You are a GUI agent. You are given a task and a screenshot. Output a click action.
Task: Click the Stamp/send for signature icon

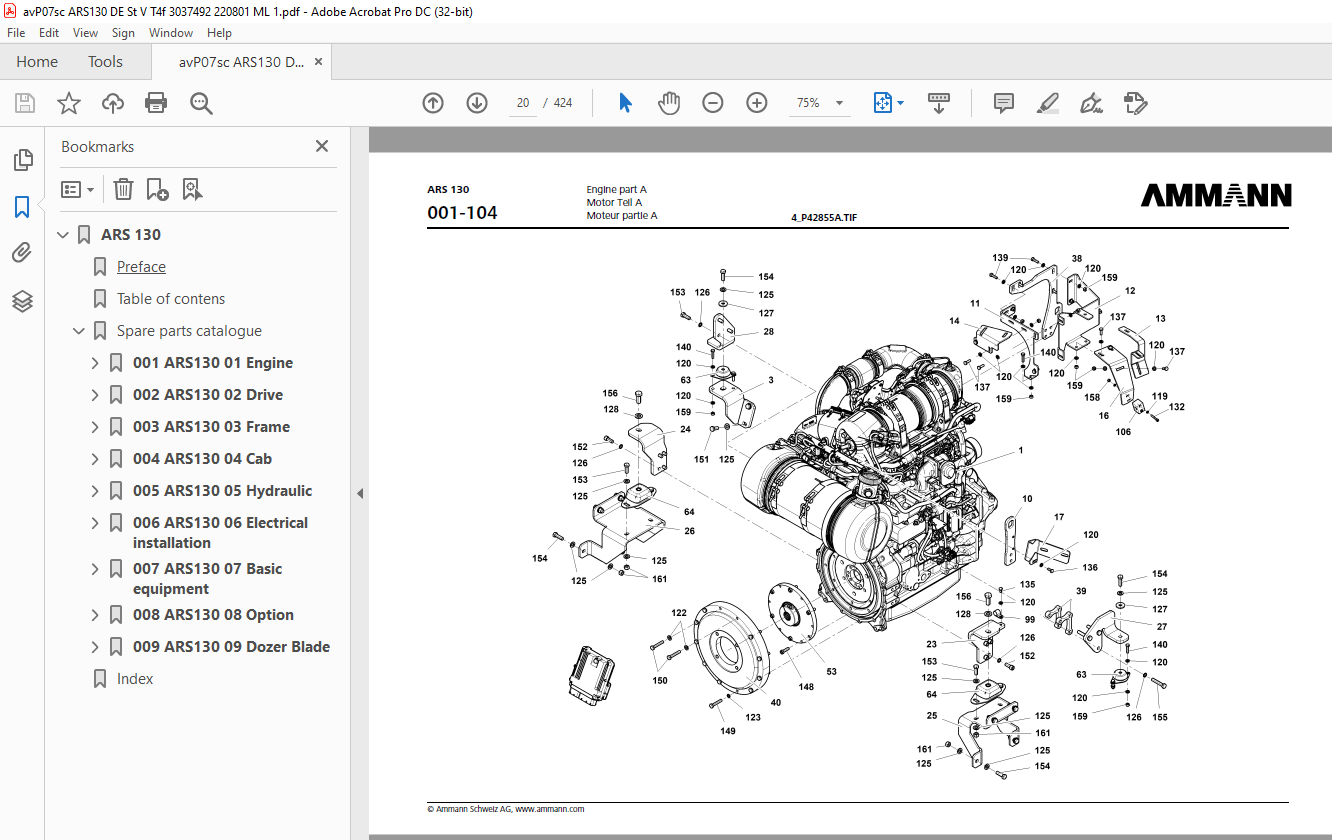pyautogui.click(x=1136, y=103)
